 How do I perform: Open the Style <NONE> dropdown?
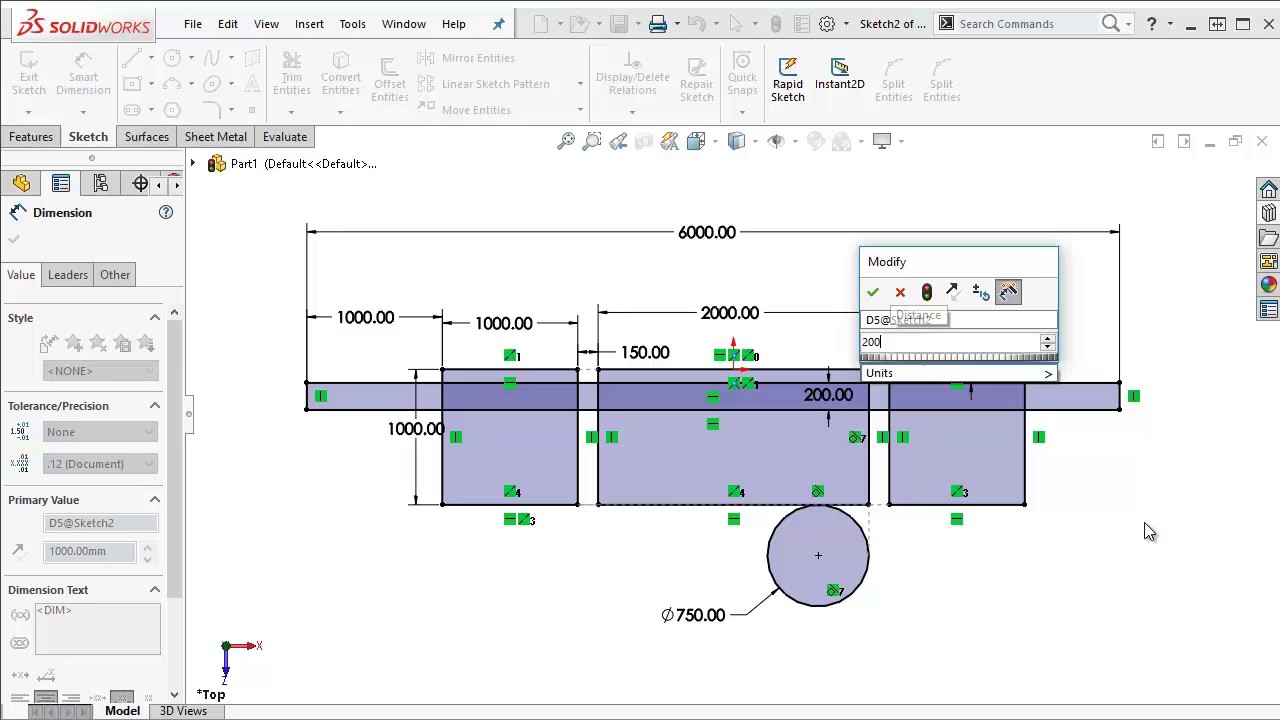point(101,371)
